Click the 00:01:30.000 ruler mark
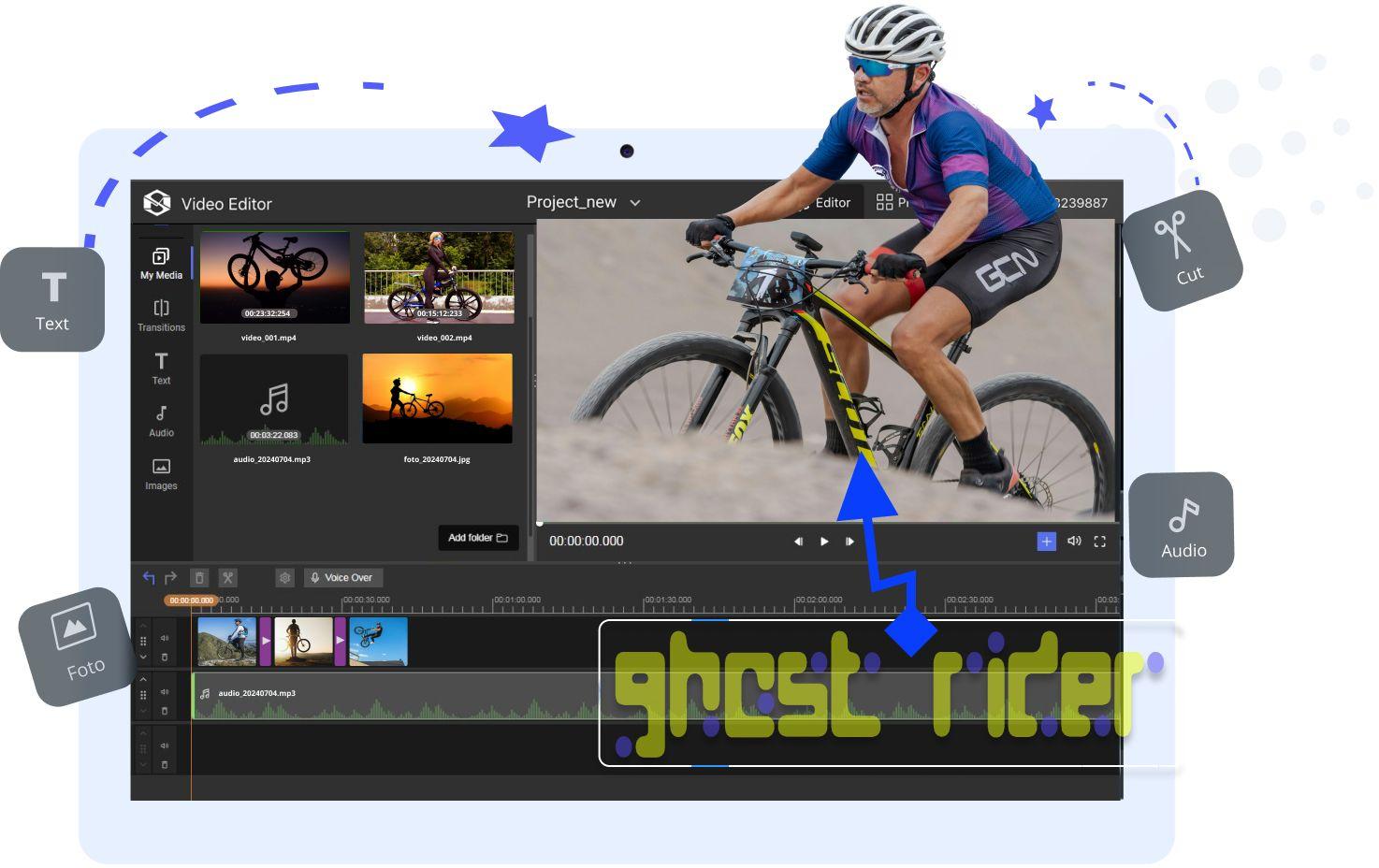Image resolution: width=1379 pixels, height=868 pixels. coord(668,600)
